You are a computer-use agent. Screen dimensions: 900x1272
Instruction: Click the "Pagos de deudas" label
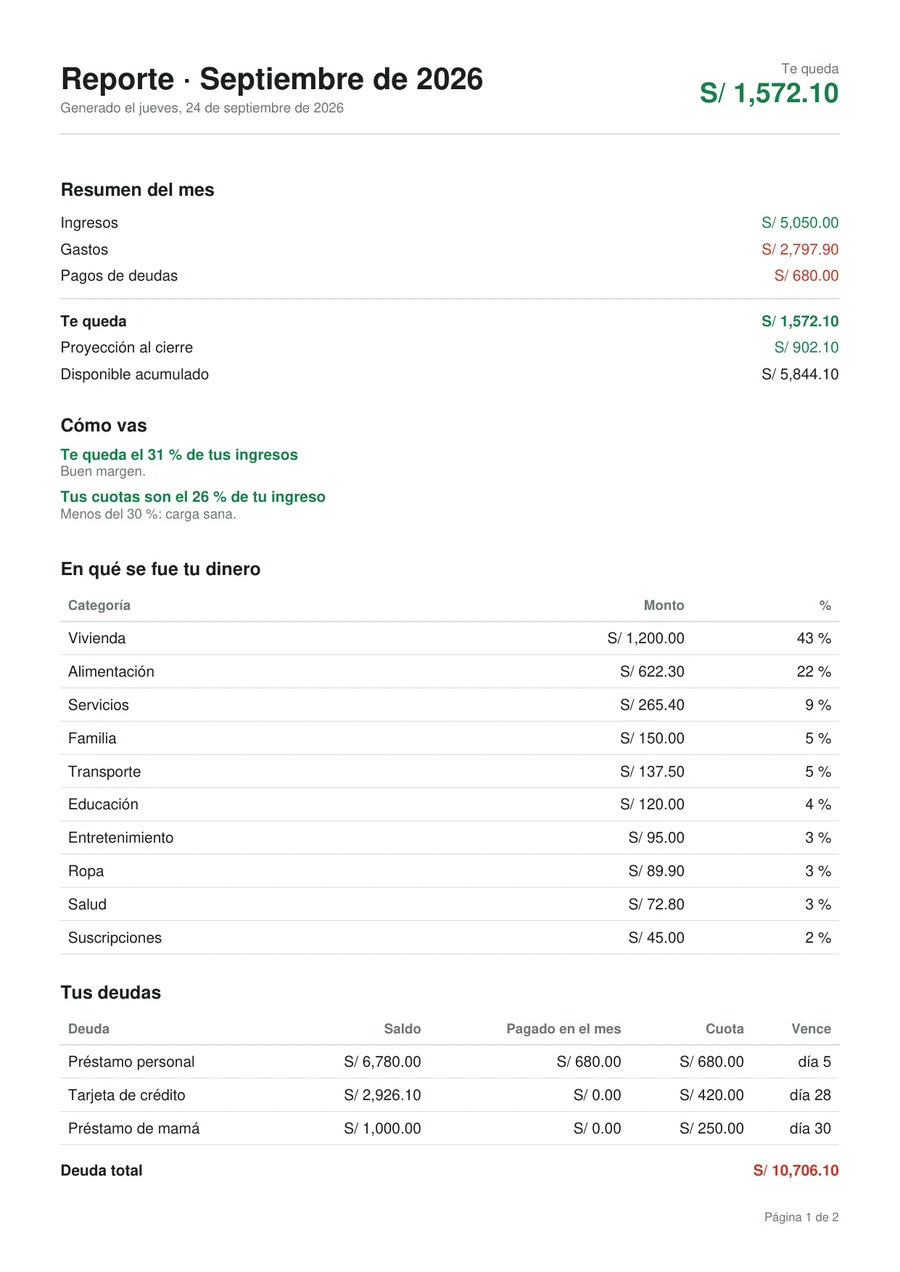pos(119,276)
